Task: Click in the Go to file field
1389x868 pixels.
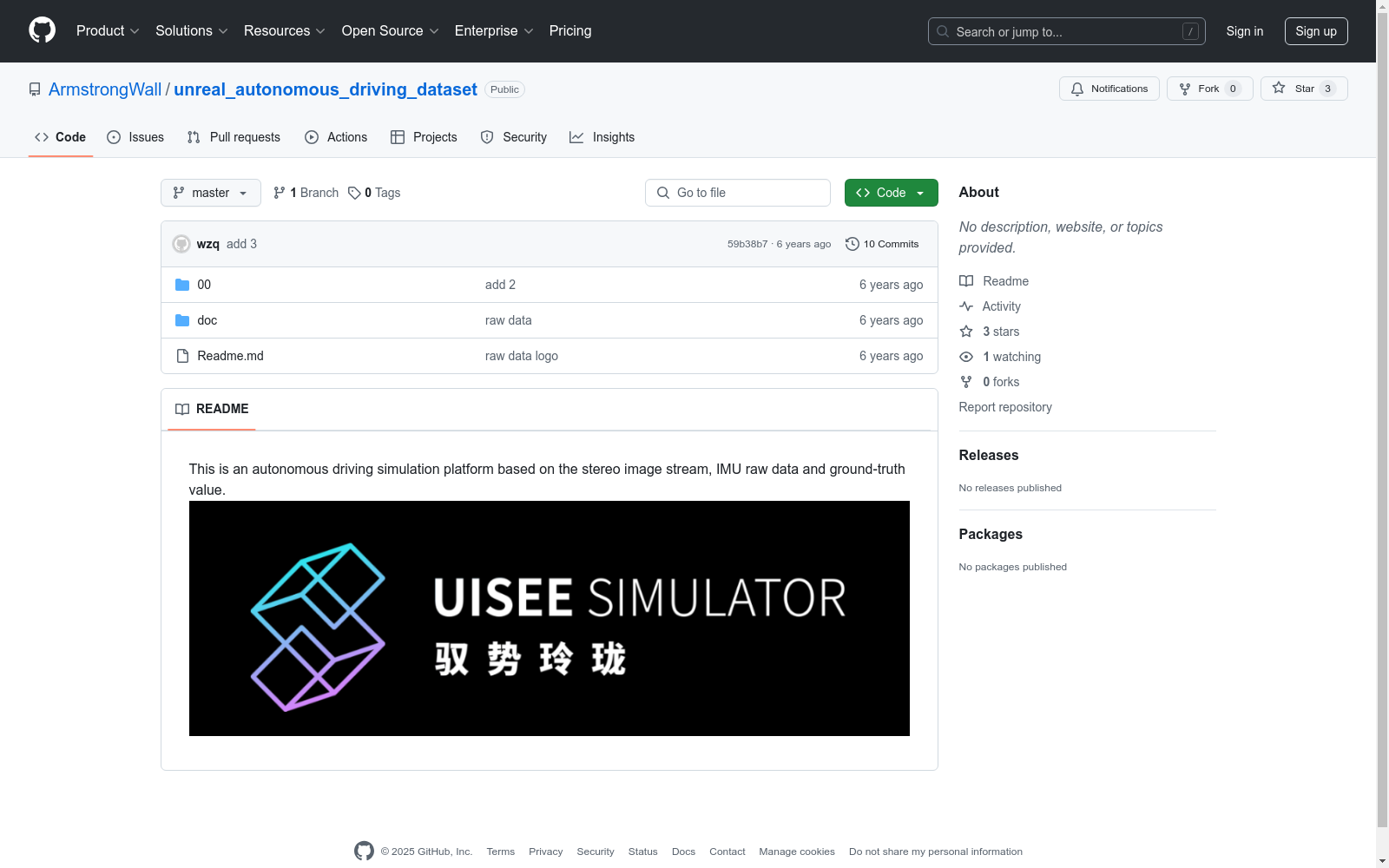Action: click(738, 193)
